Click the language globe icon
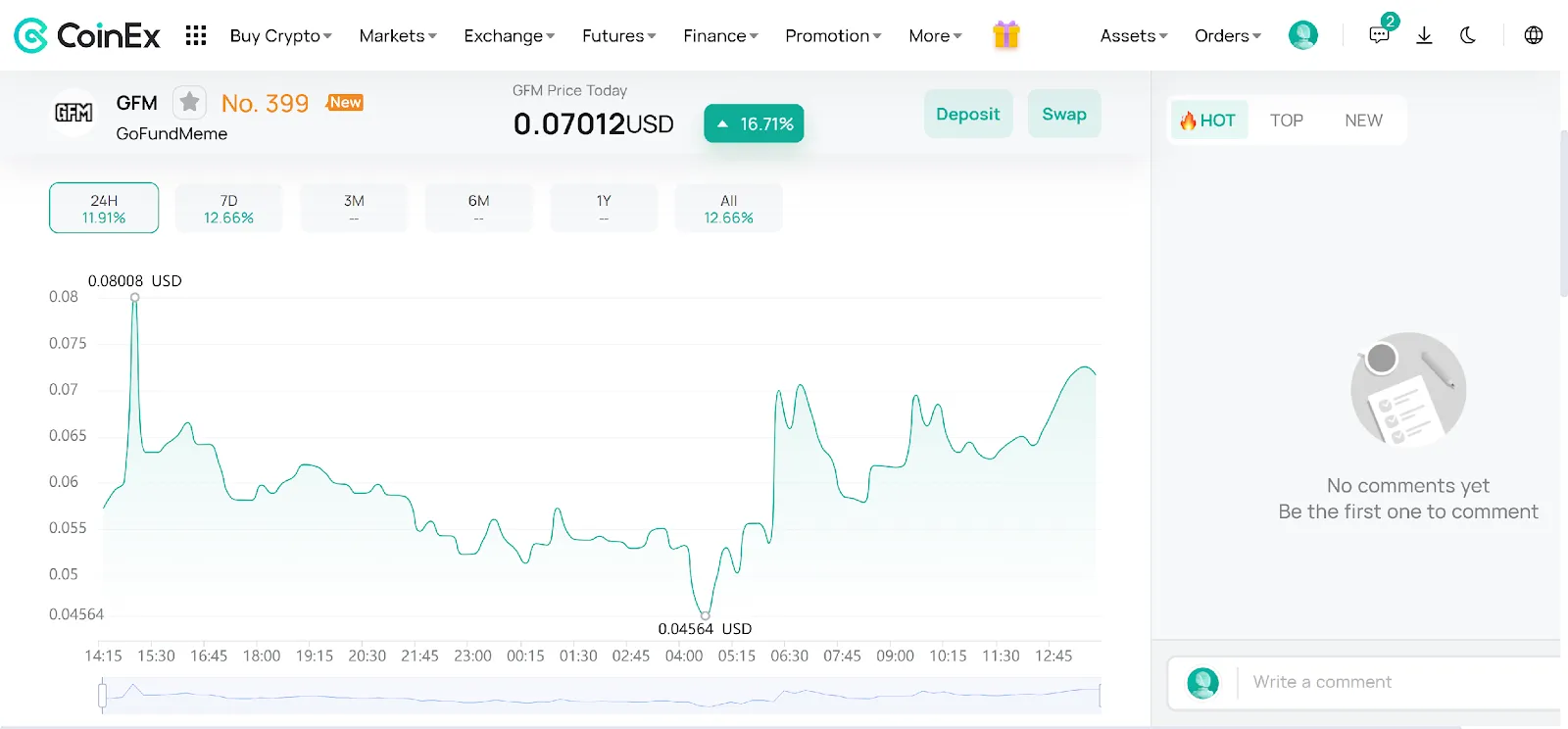The height and width of the screenshot is (729, 1568). pos(1534,35)
